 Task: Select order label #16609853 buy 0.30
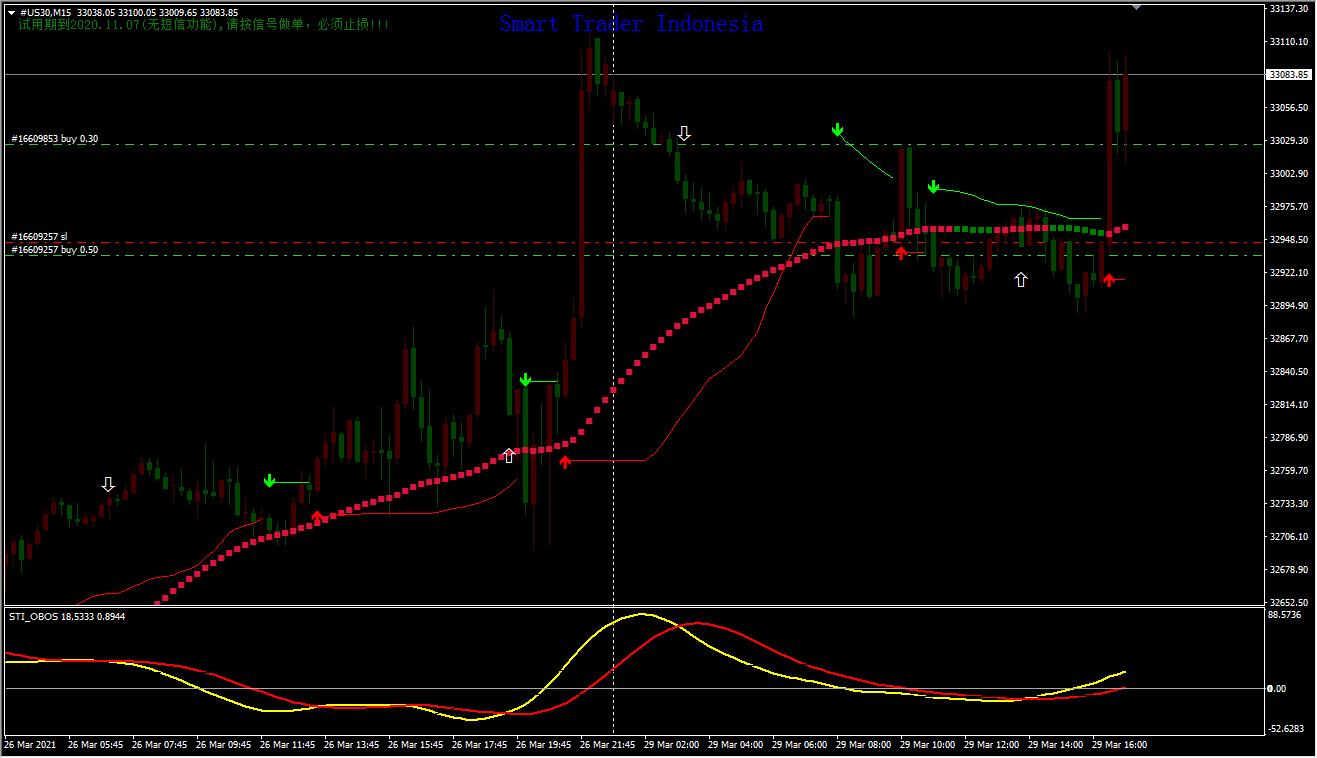55,139
